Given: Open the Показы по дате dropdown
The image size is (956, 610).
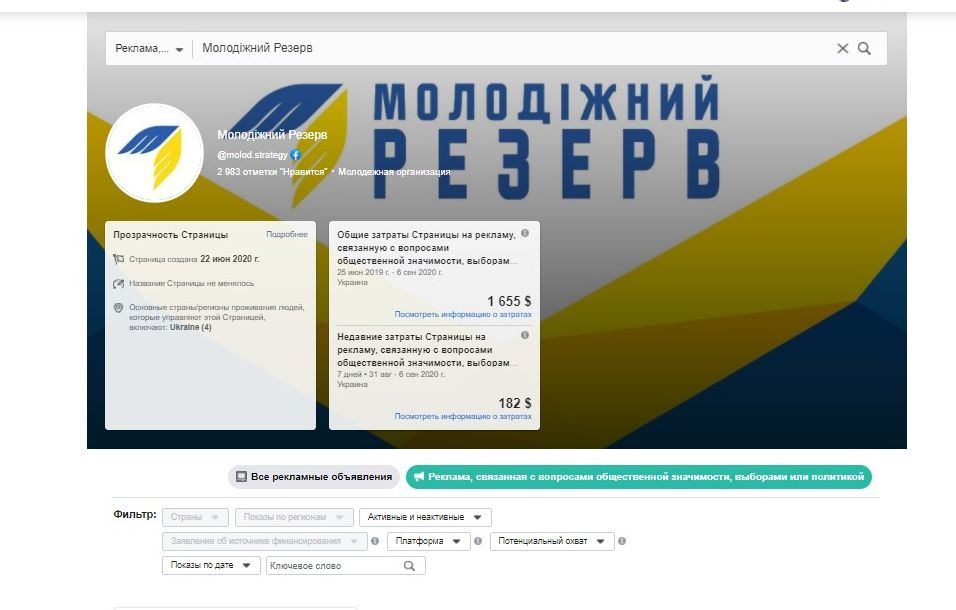Looking at the screenshot, I should pos(211,566).
